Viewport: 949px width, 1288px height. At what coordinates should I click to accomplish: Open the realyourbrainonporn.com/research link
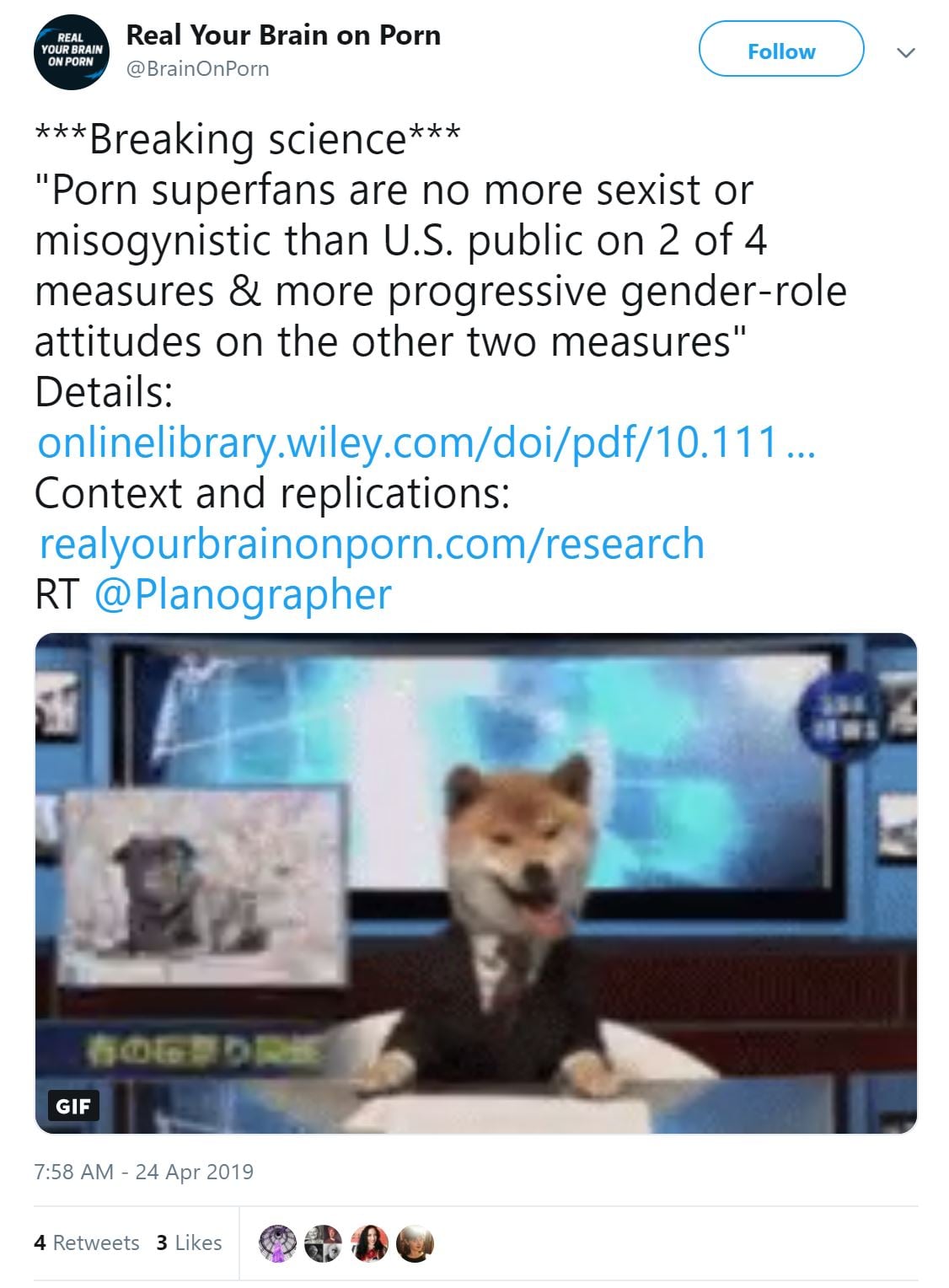pyautogui.click(x=372, y=543)
